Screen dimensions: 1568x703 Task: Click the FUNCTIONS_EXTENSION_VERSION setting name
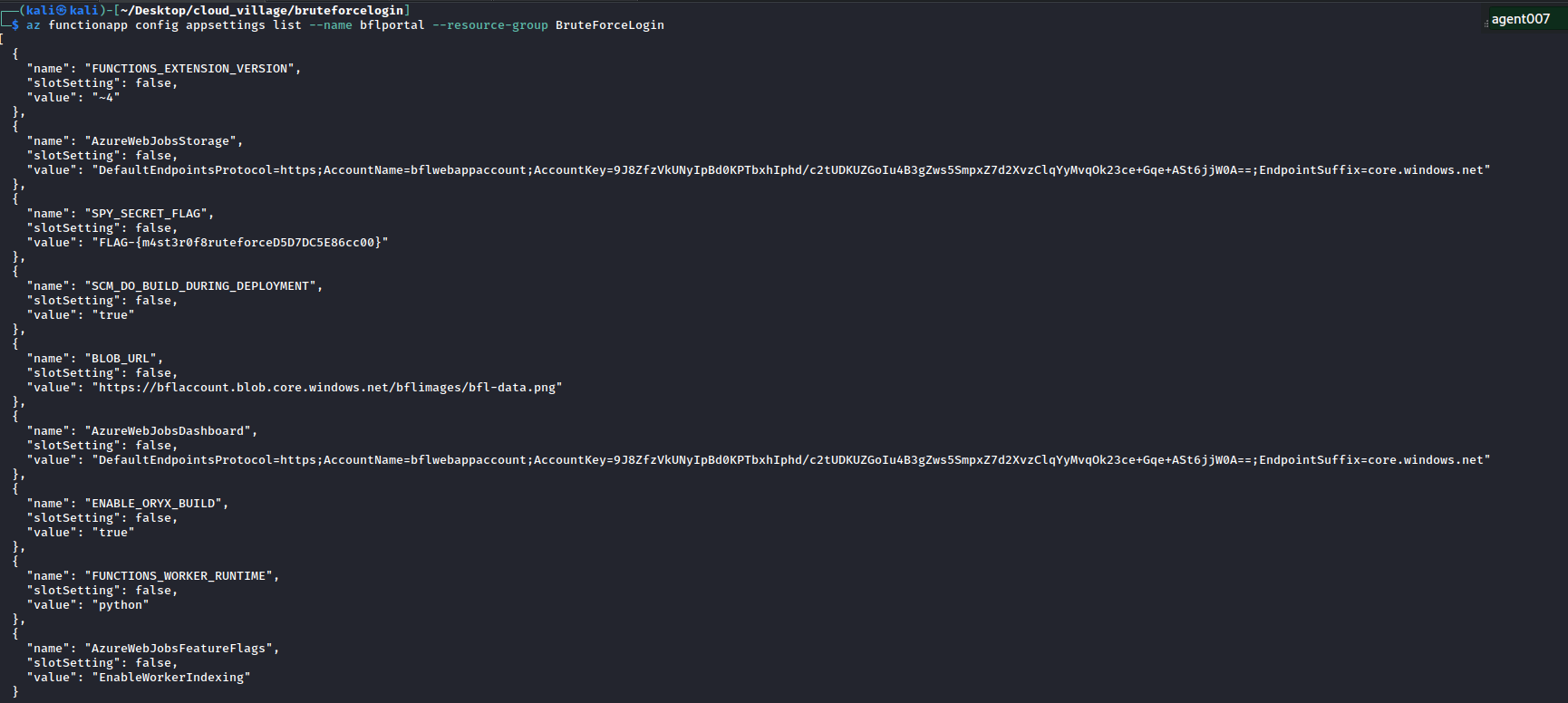[x=193, y=69]
